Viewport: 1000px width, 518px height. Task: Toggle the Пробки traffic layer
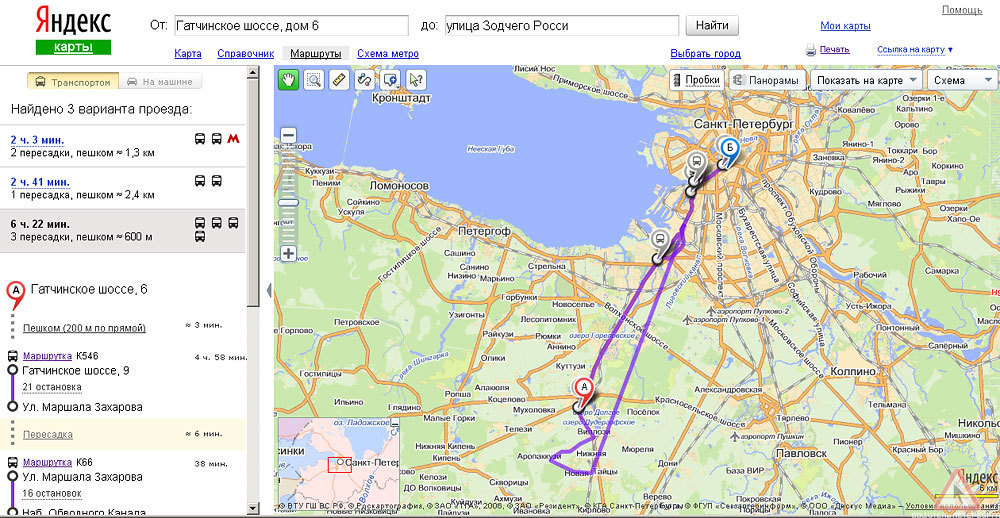[x=696, y=80]
